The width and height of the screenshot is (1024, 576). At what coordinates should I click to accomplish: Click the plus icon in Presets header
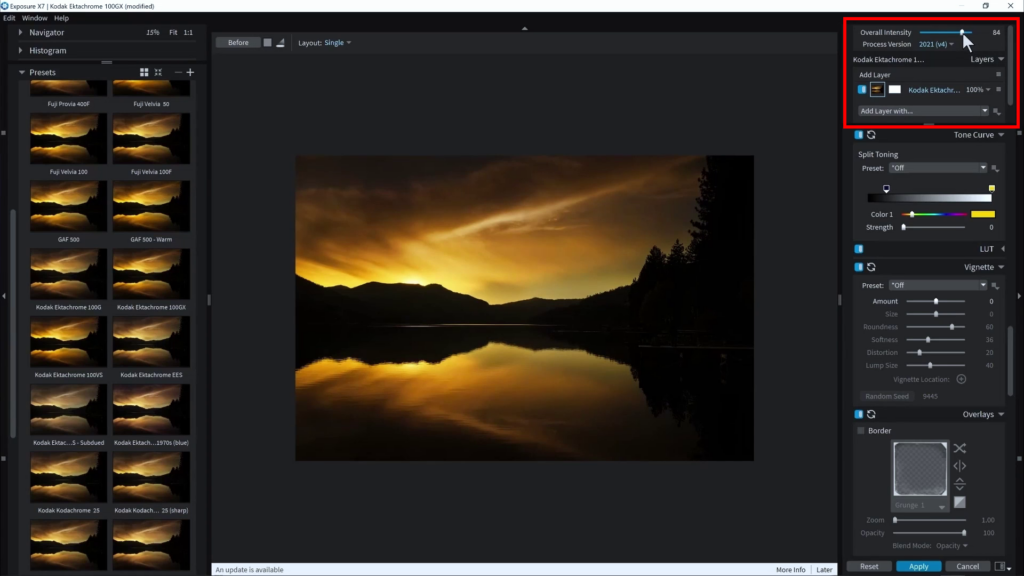point(190,72)
